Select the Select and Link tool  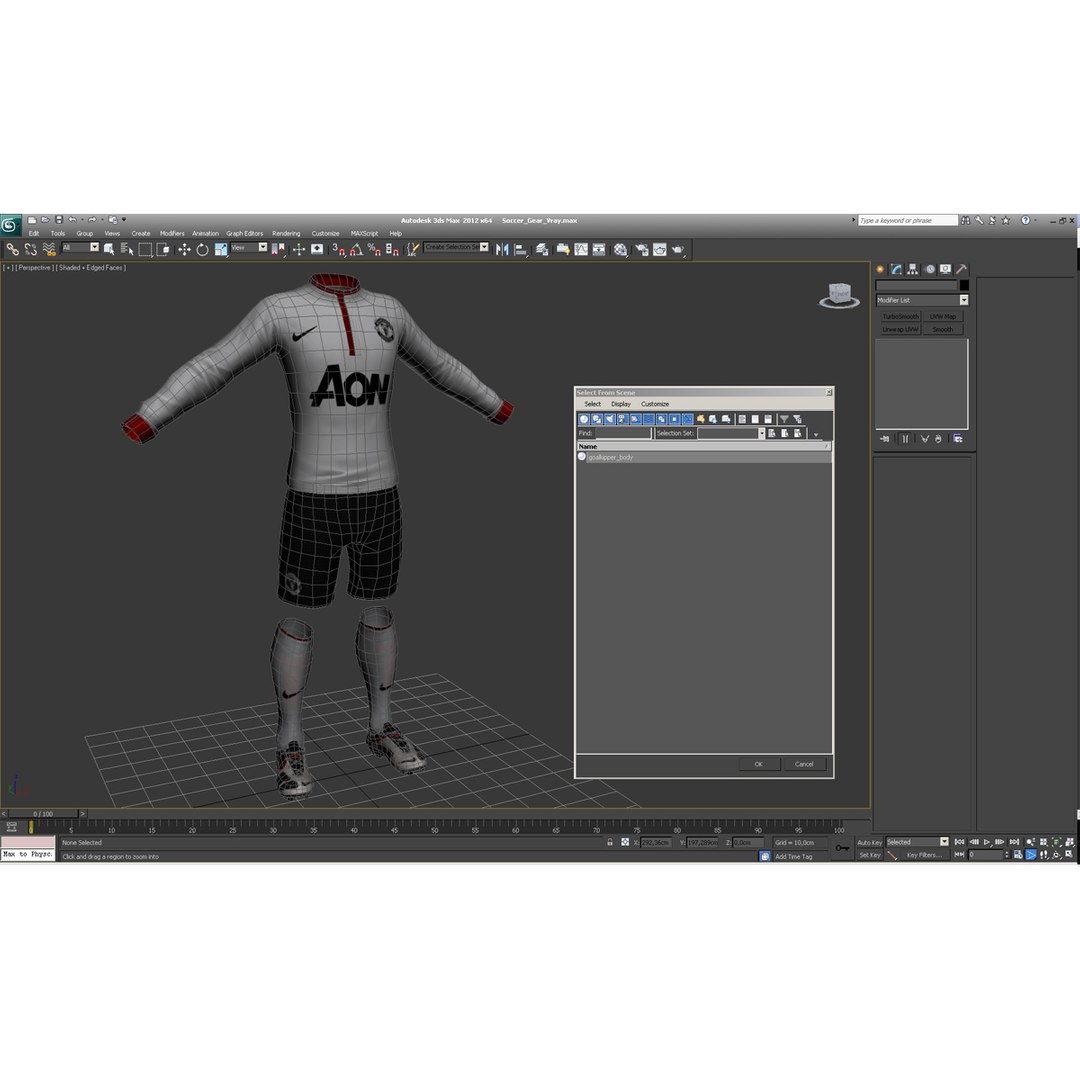pyautogui.click(x=12, y=249)
